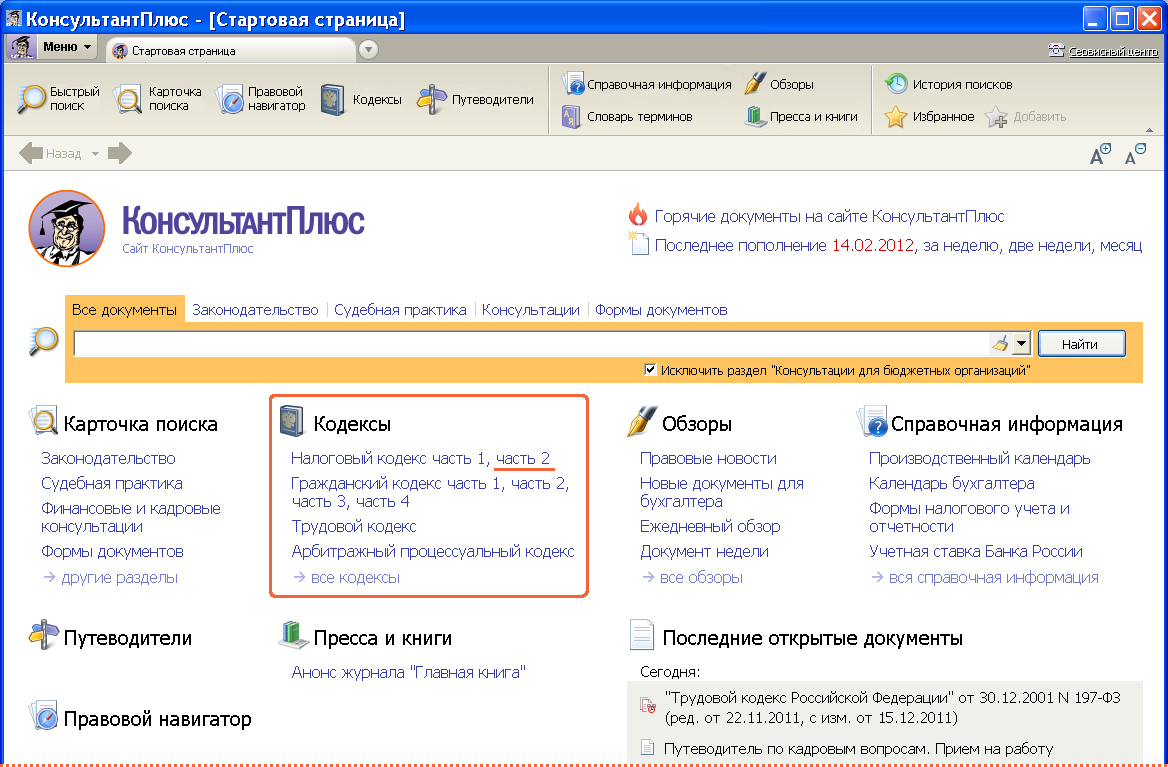
Task: Open Обзоры toolbar pen icon
Action: 755,83
